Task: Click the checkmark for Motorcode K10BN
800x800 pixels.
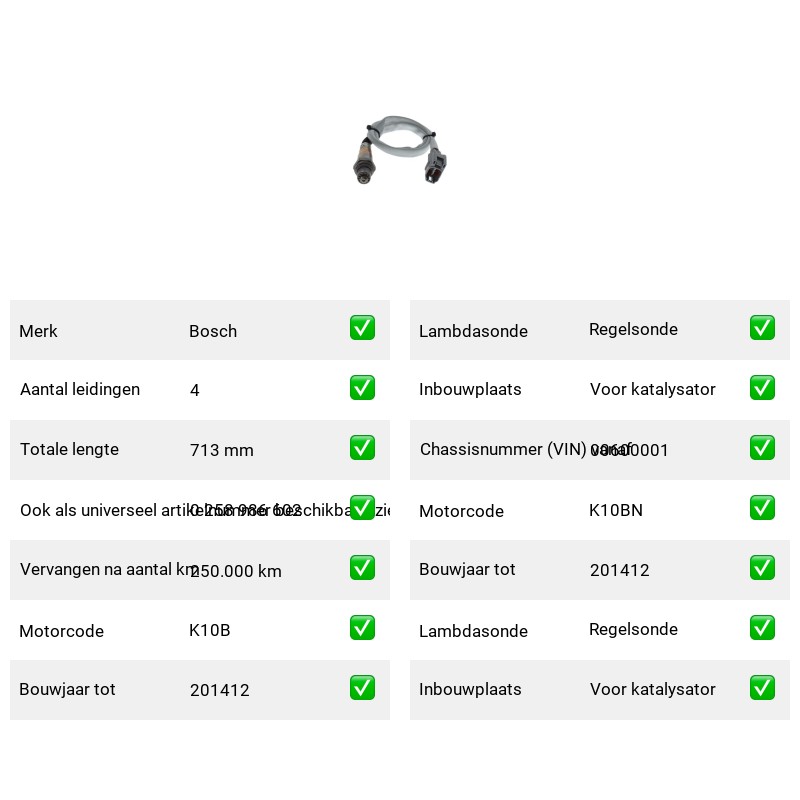Action: coord(762,508)
